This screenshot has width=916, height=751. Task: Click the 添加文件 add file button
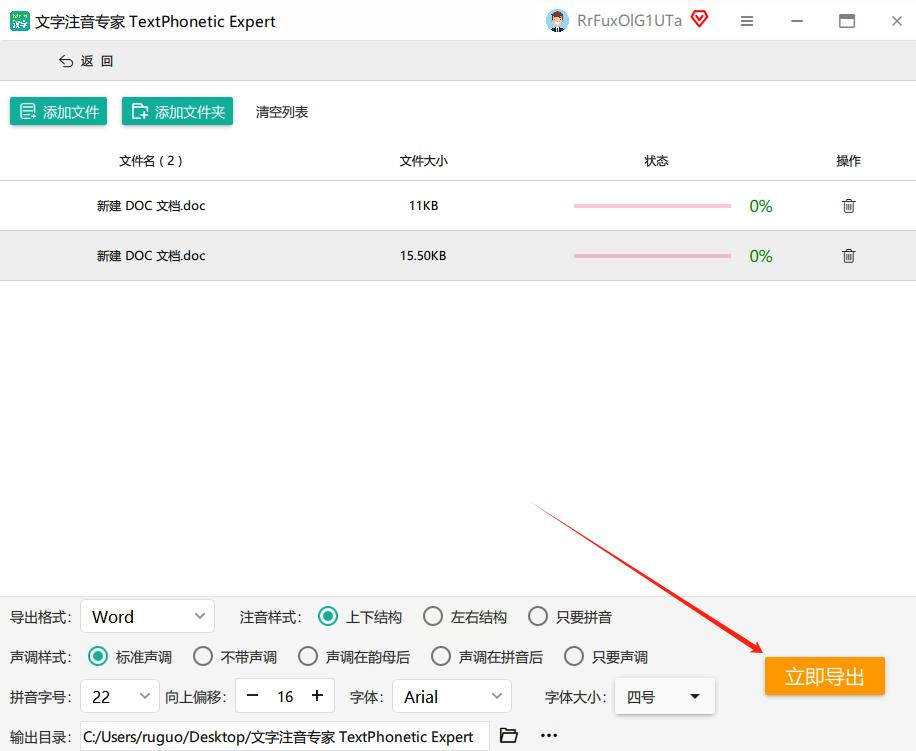point(58,111)
